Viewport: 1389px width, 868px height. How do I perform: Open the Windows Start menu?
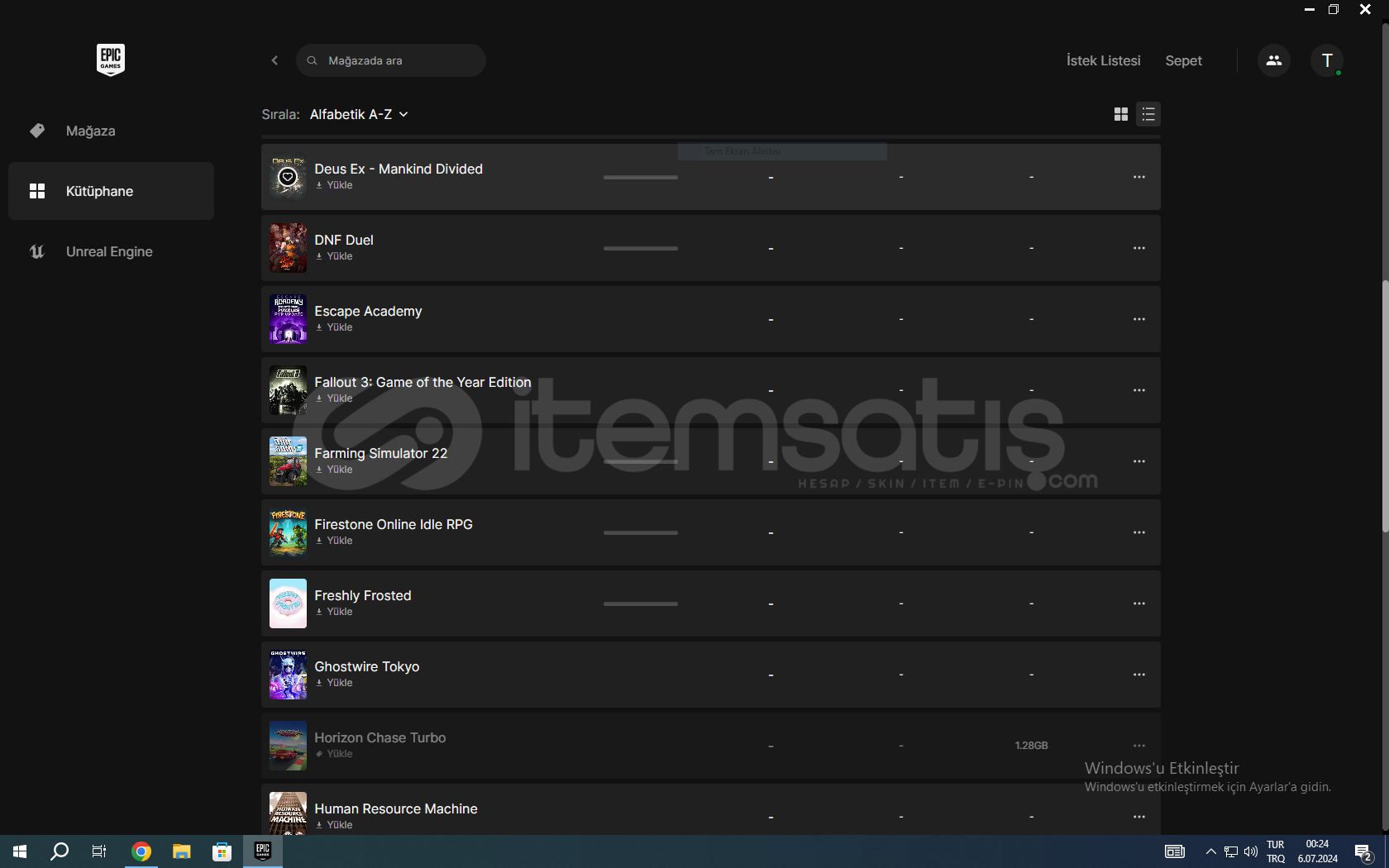20,851
